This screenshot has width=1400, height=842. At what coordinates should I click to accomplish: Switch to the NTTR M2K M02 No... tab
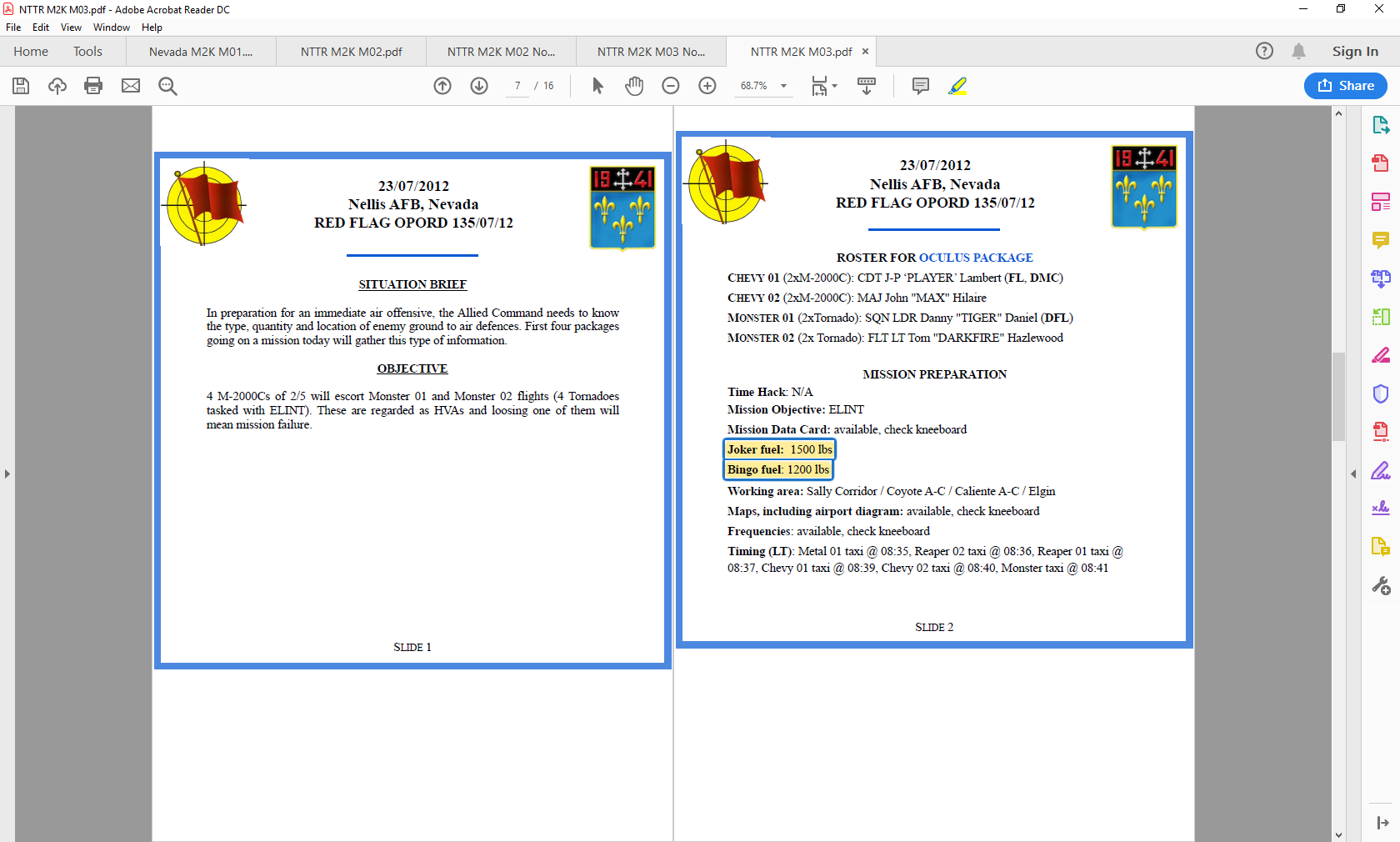point(501,52)
